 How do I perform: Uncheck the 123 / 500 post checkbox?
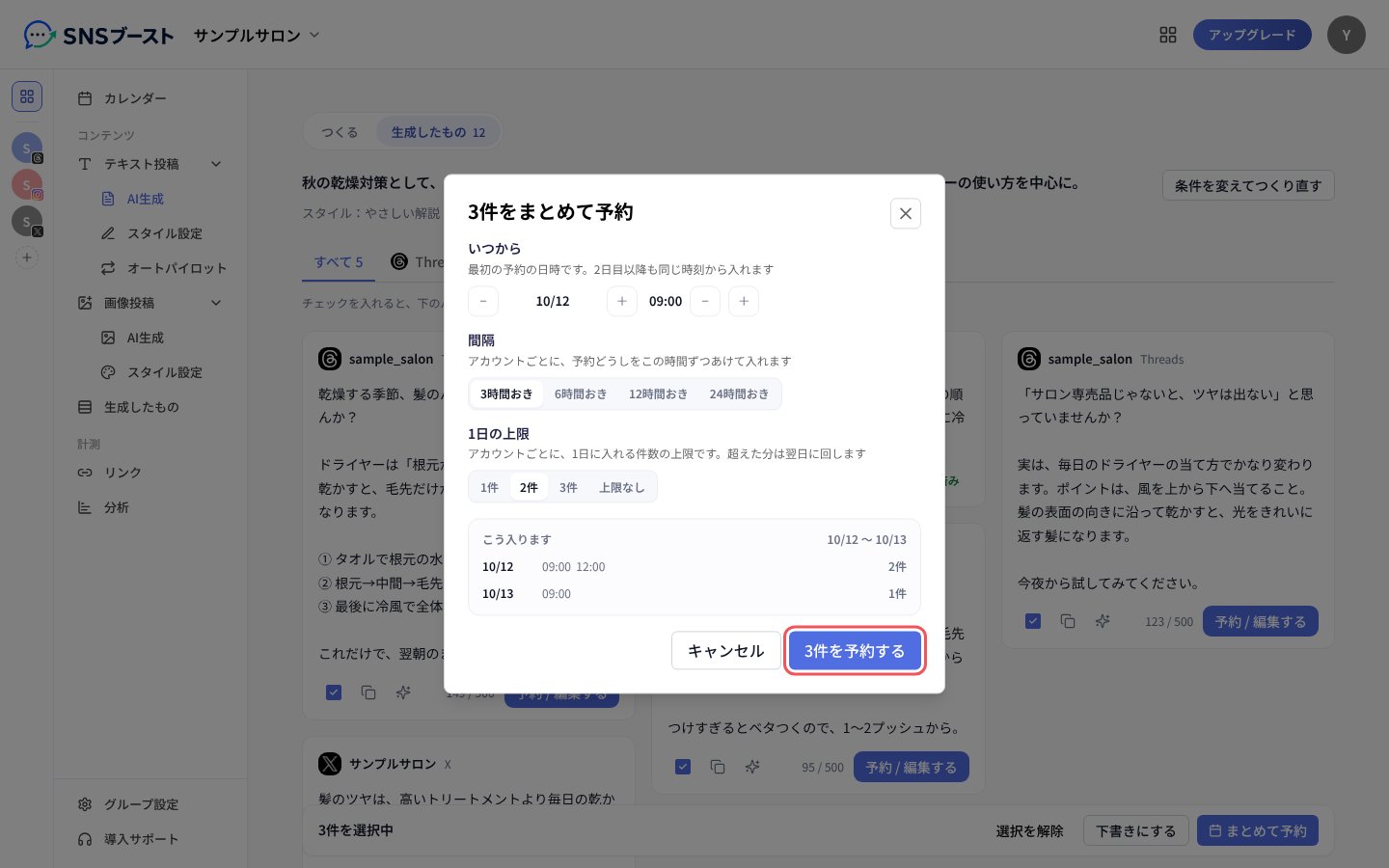pyautogui.click(x=1033, y=621)
